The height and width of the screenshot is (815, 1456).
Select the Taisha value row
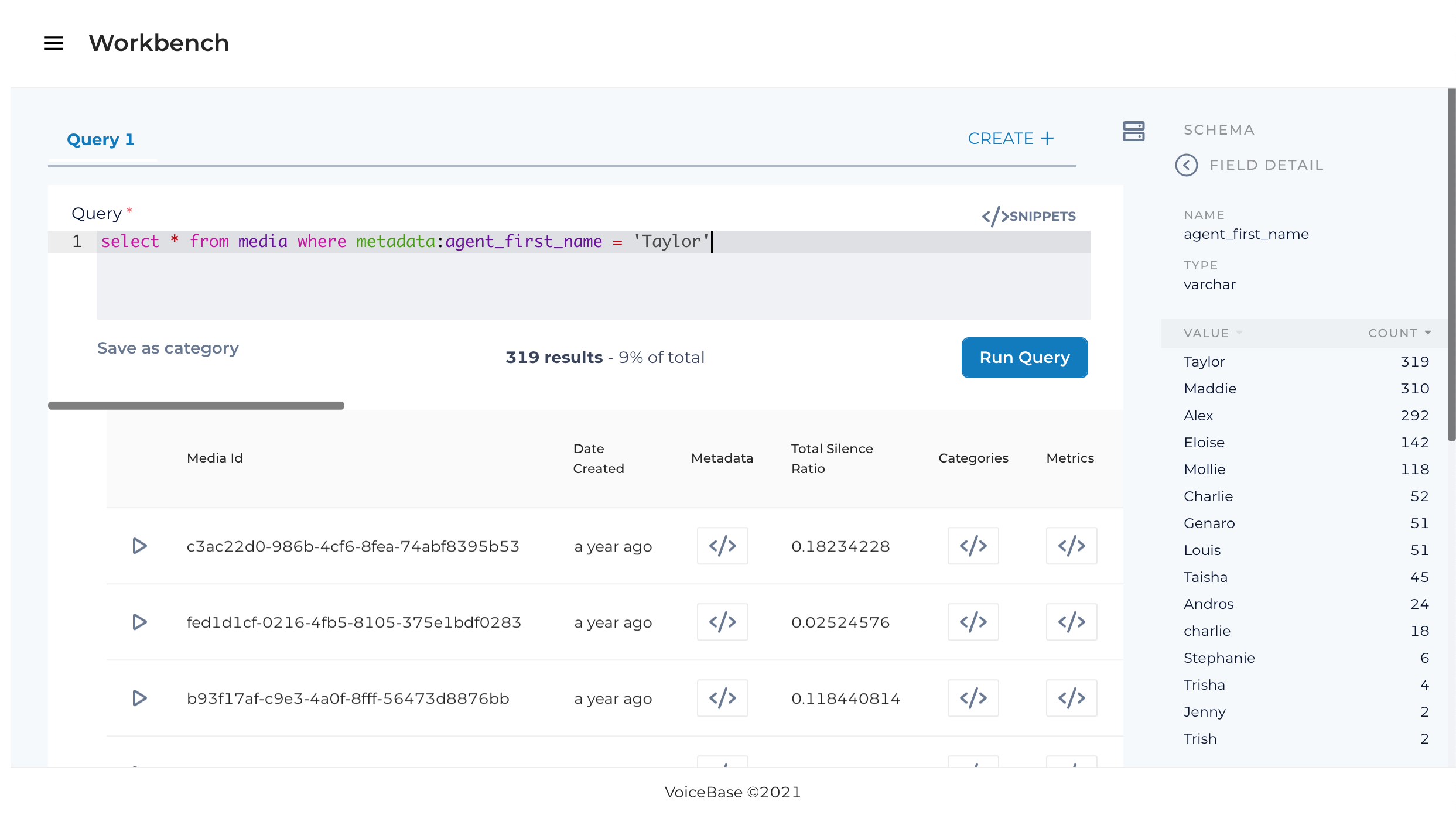point(1306,577)
